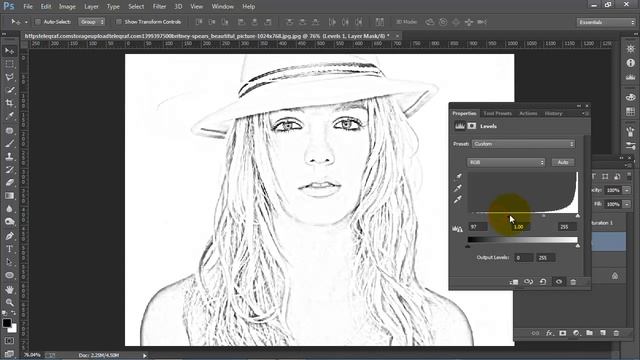
Task: Delete the Levels adjustment via trash icon
Action: click(x=573, y=282)
